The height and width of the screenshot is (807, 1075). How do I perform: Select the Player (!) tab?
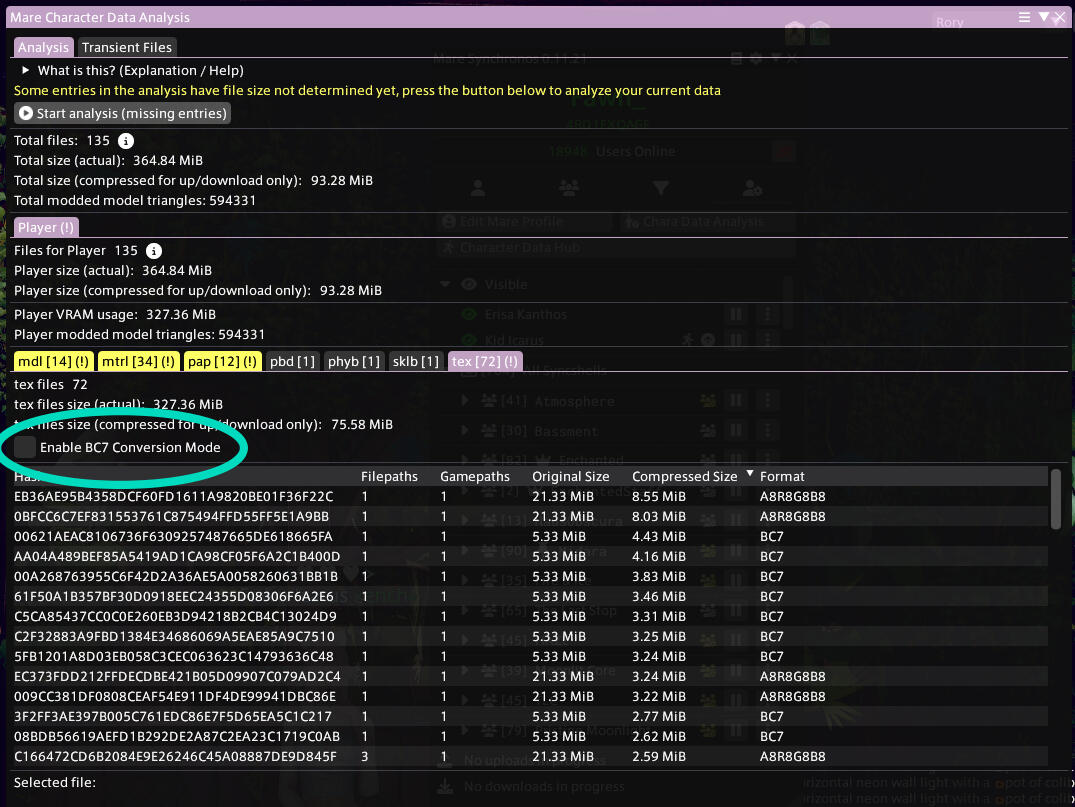46,228
